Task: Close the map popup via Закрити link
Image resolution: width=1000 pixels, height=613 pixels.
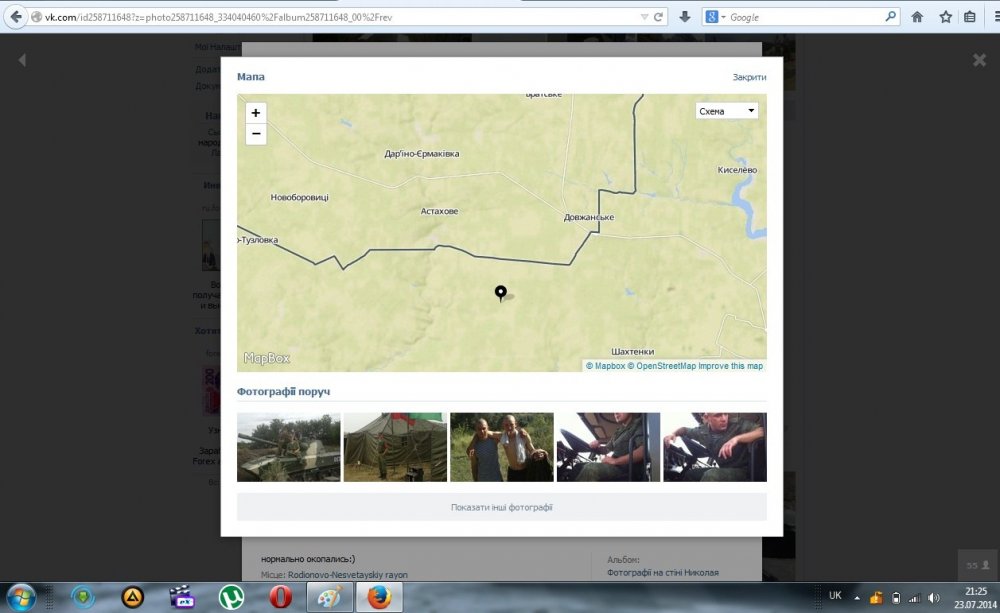Action: tap(749, 77)
